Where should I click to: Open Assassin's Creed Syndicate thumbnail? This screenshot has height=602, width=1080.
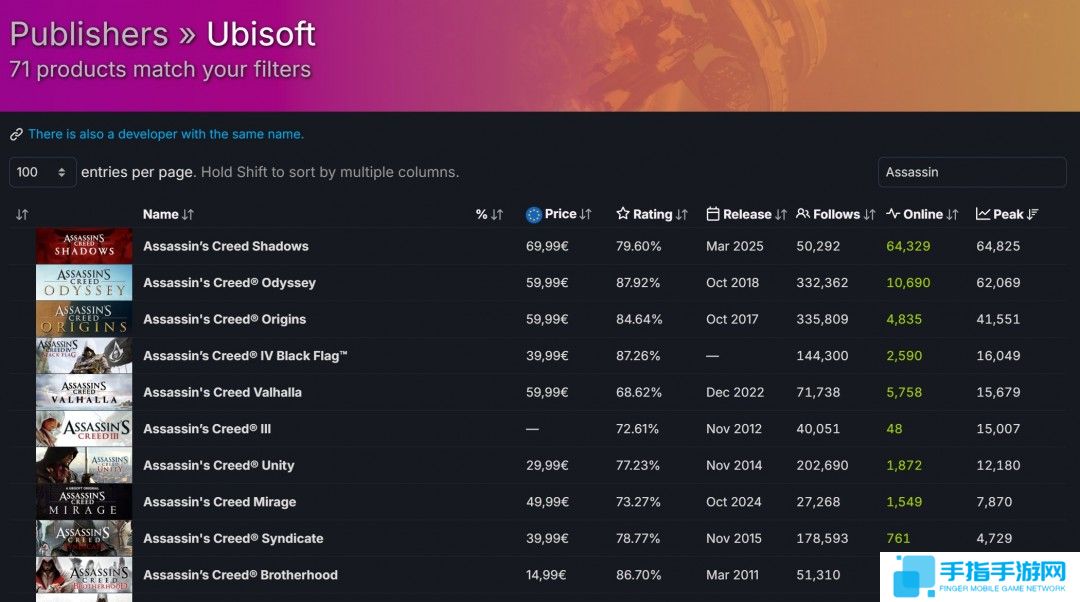pyautogui.click(x=84, y=538)
